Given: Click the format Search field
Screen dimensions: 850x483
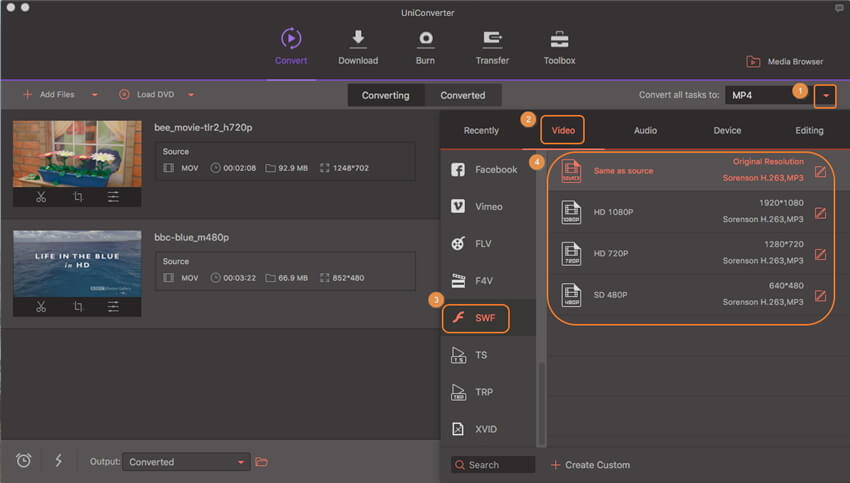Looking at the screenshot, I should [x=493, y=465].
